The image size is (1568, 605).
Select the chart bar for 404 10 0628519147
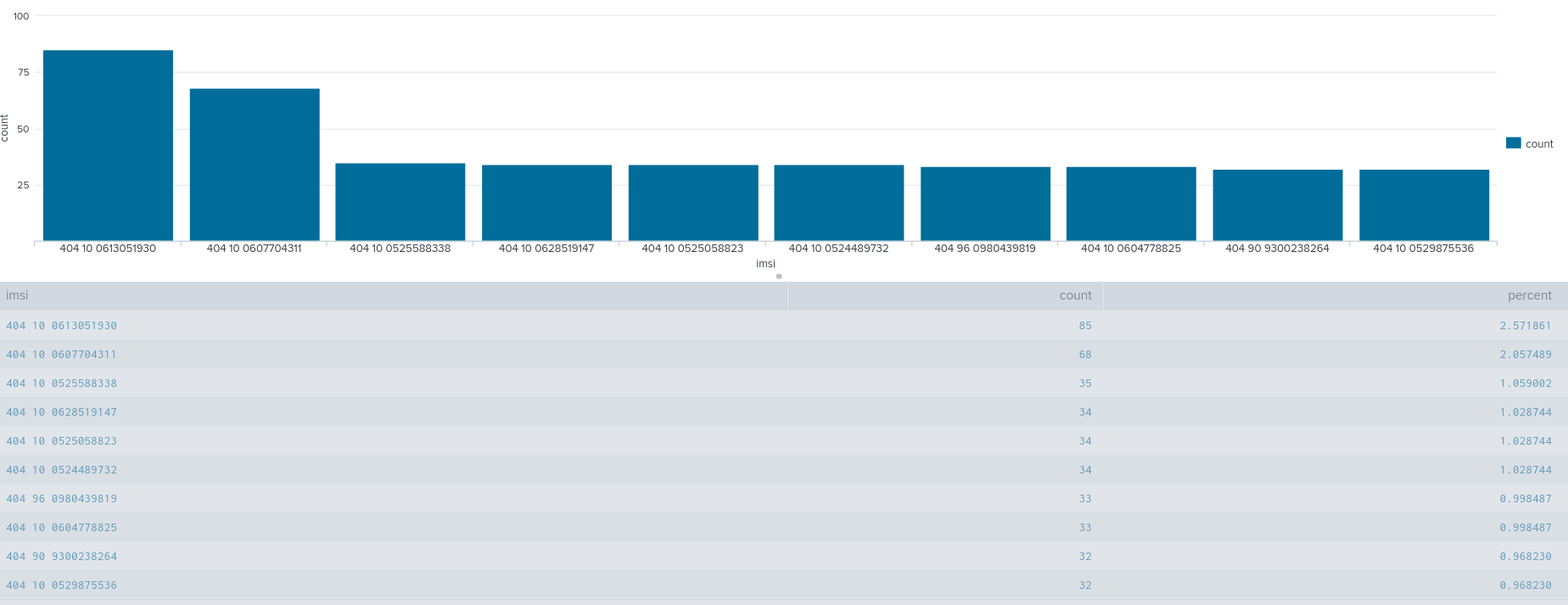tap(546, 203)
